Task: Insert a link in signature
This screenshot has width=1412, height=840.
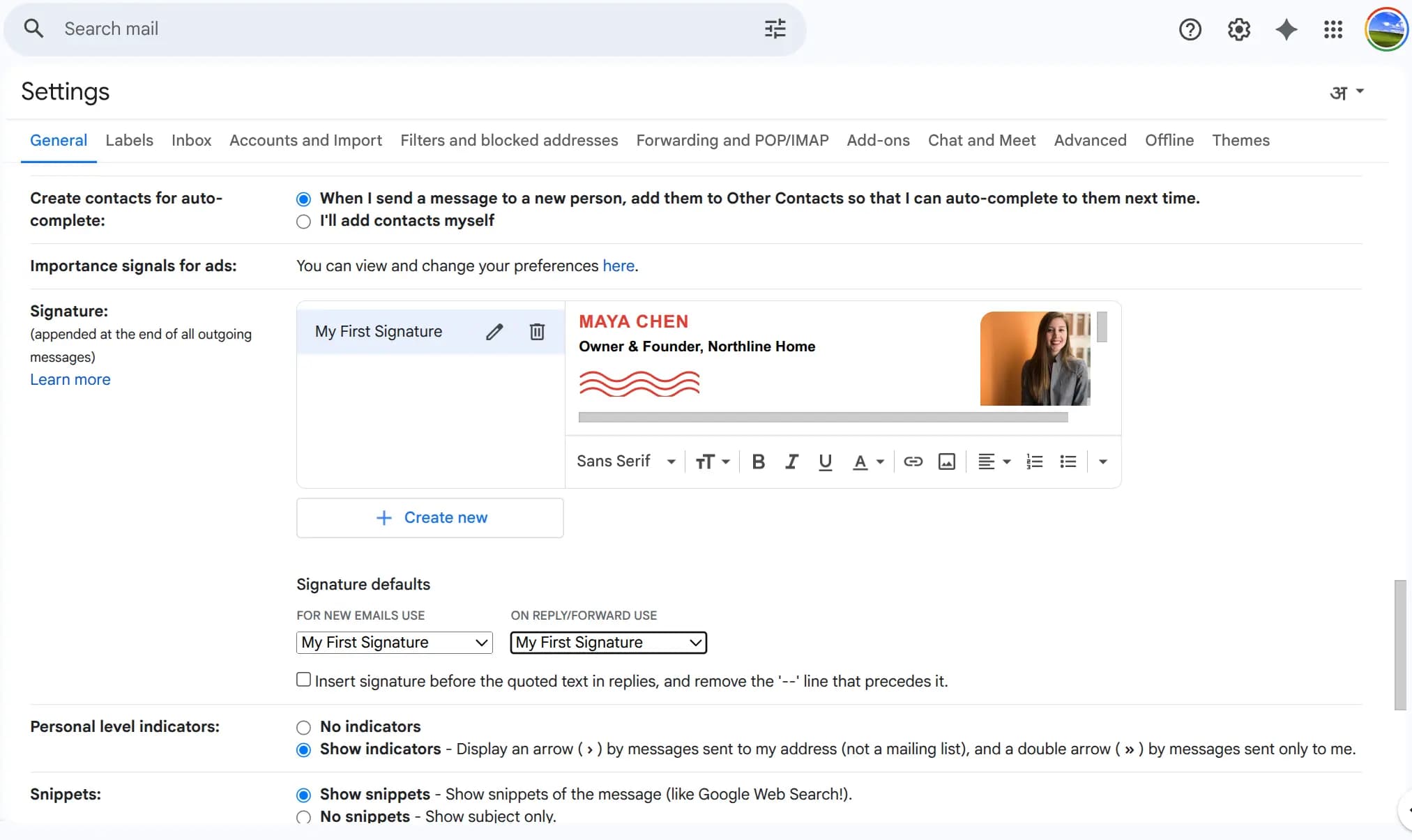Action: coord(913,461)
